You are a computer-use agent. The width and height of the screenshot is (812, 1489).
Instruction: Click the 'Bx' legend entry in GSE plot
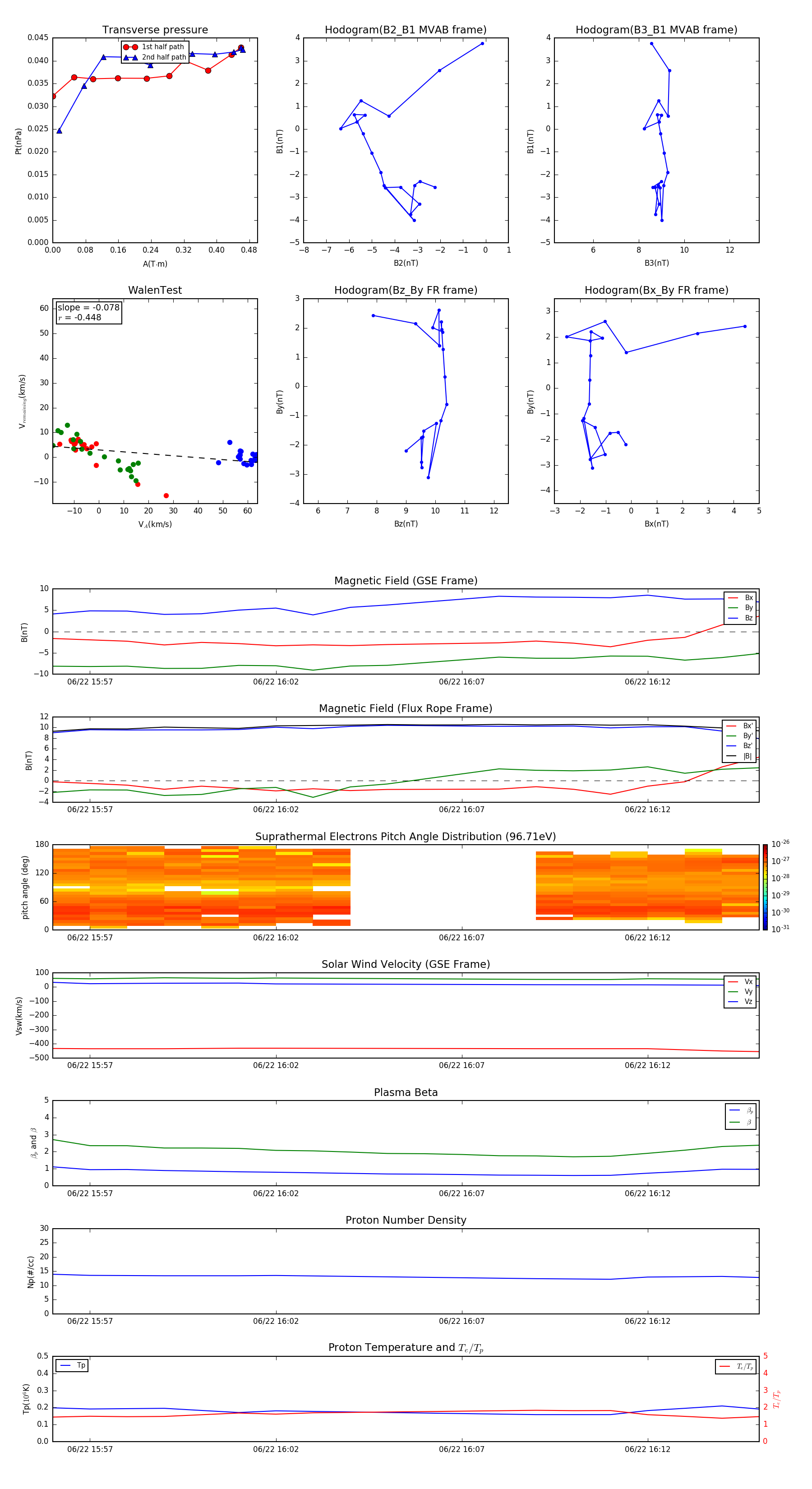pos(740,598)
